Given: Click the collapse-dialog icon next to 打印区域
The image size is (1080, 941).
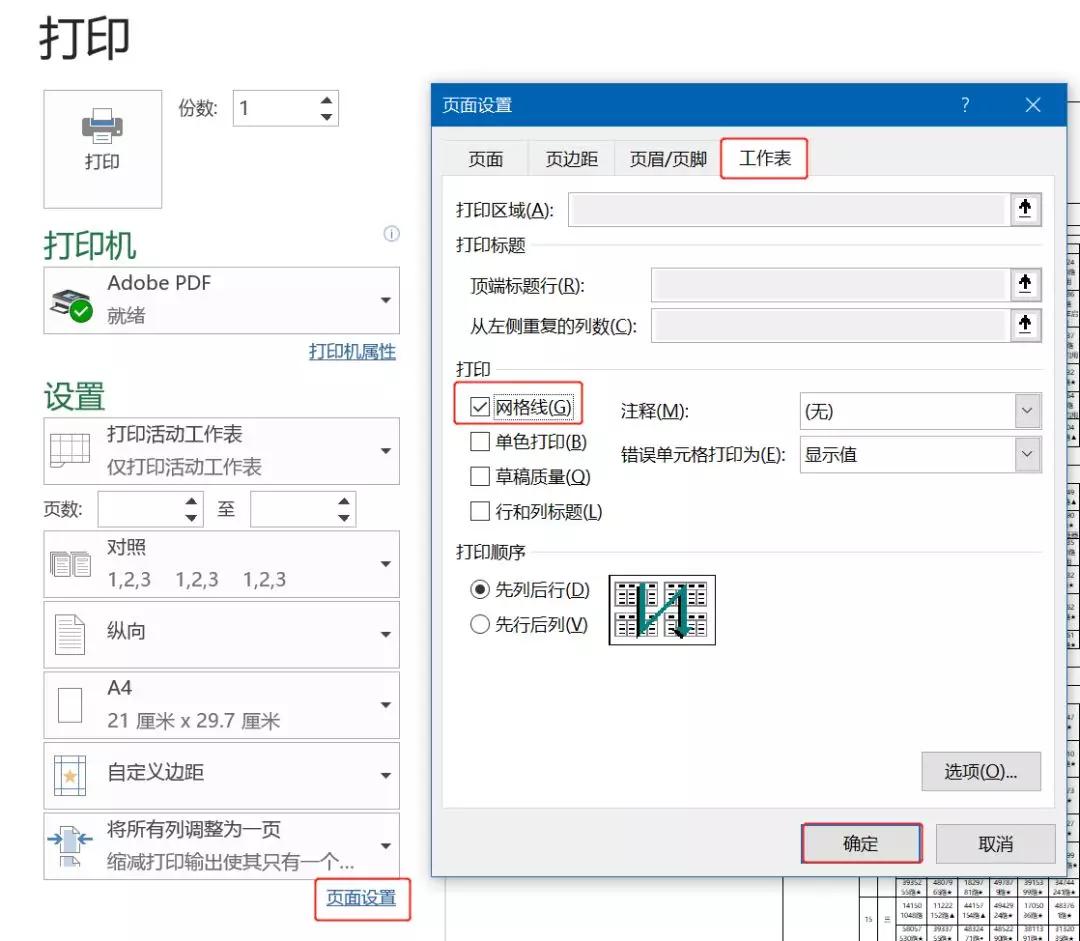Looking at the screenshot, I should tap(1026, 209).
